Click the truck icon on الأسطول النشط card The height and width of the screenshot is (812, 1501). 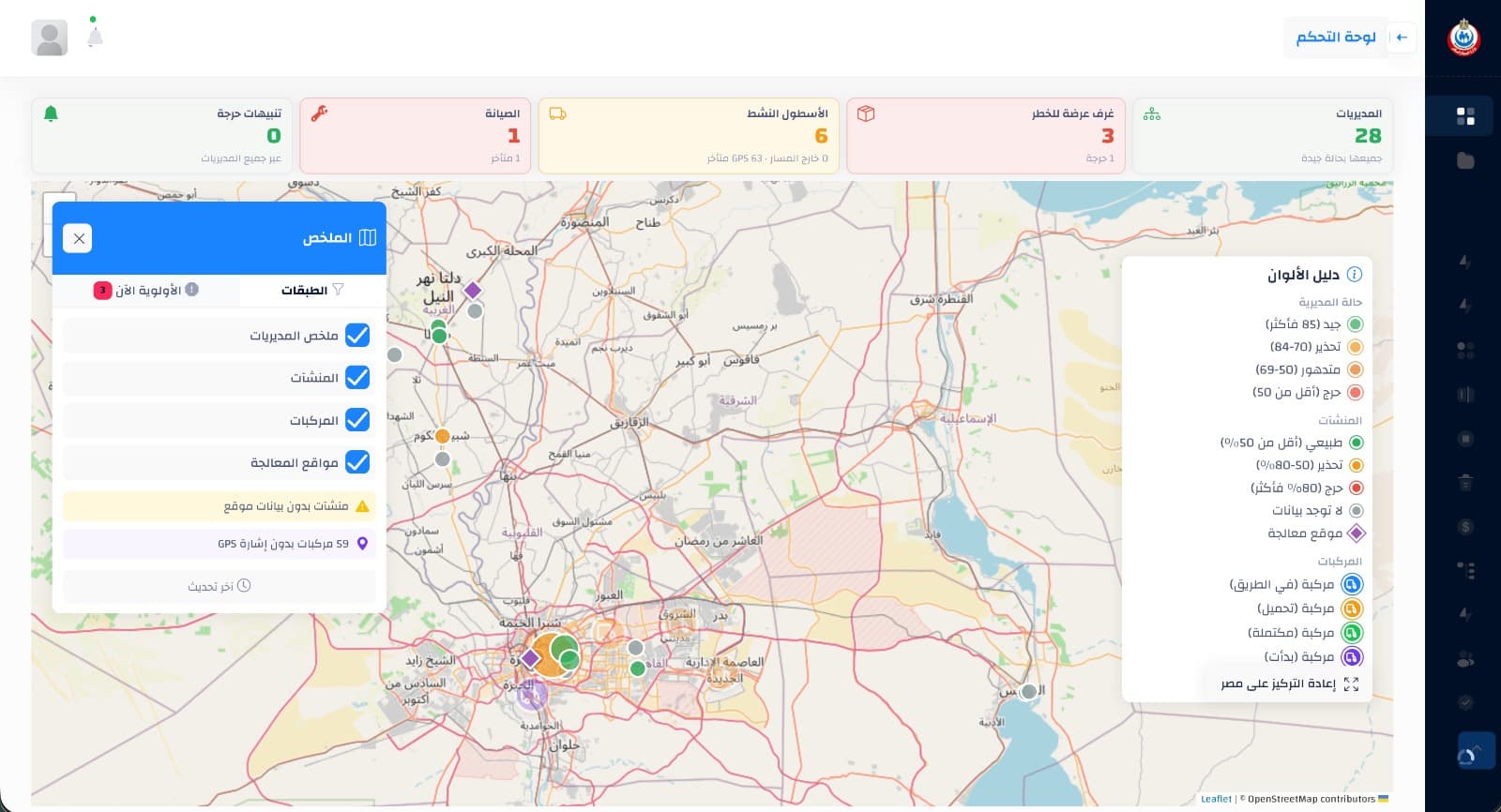click(557, 113)
